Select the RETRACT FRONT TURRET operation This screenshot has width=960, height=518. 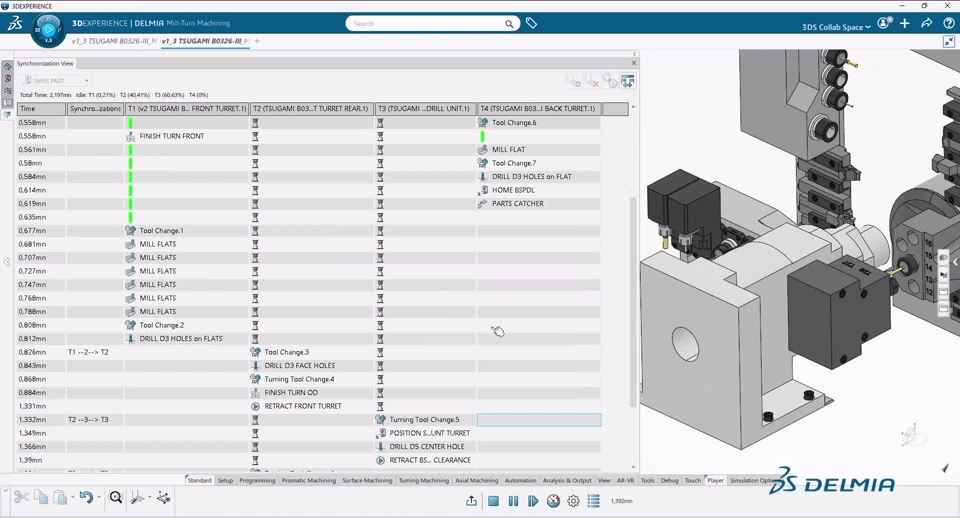coord(302,406)
